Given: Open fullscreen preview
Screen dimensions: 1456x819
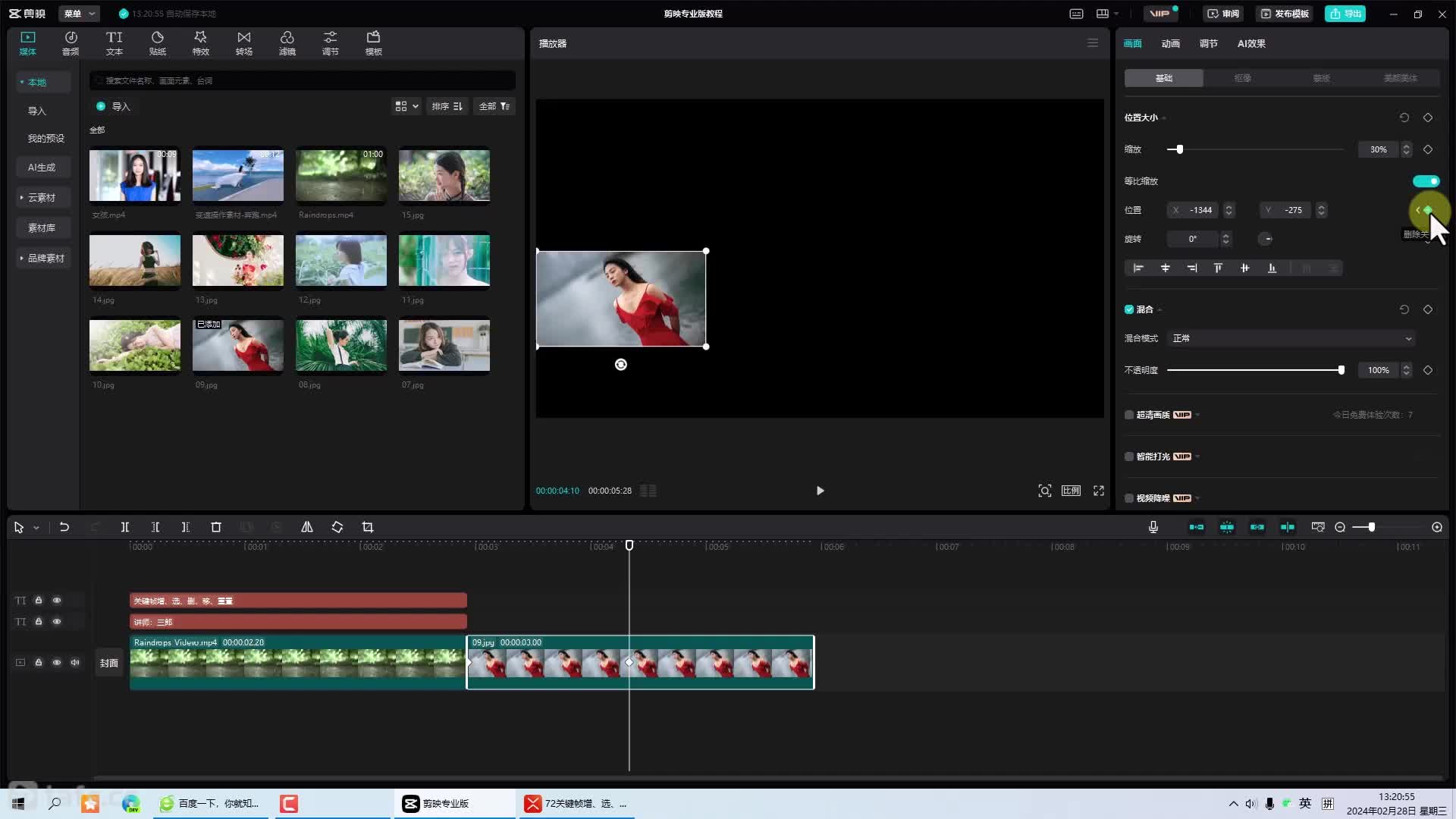Looking at the screenshot, I should tap(1099, 491).
